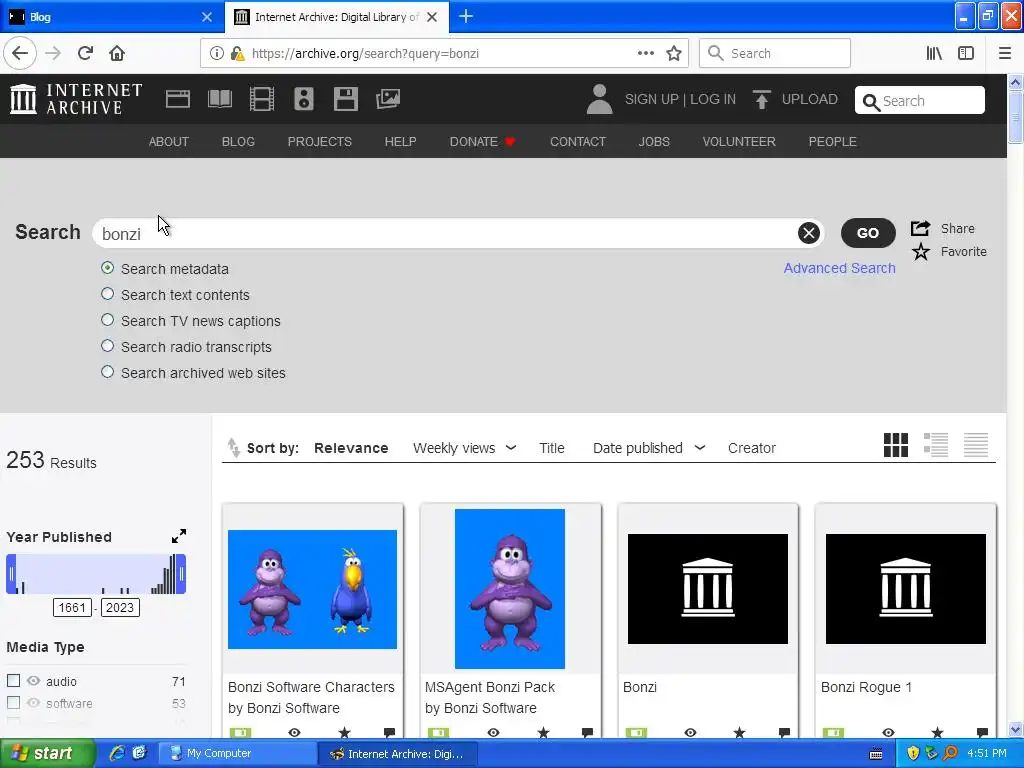Screen dimensions: 1024x768
Task: Toggle sort direction arrows icon
Action: point(233,447)
